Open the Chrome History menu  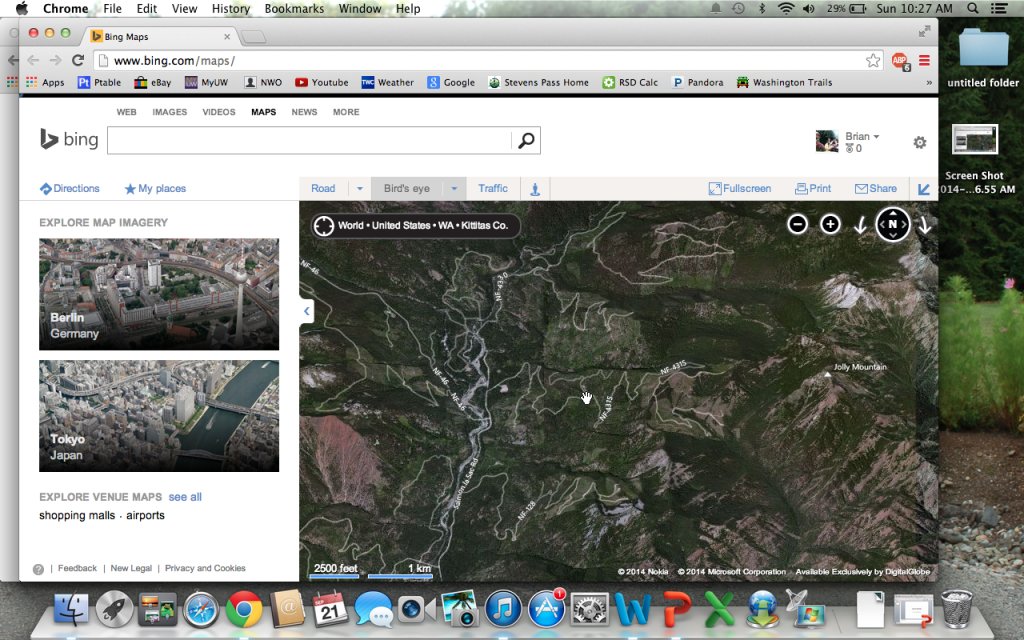point(231,8)
